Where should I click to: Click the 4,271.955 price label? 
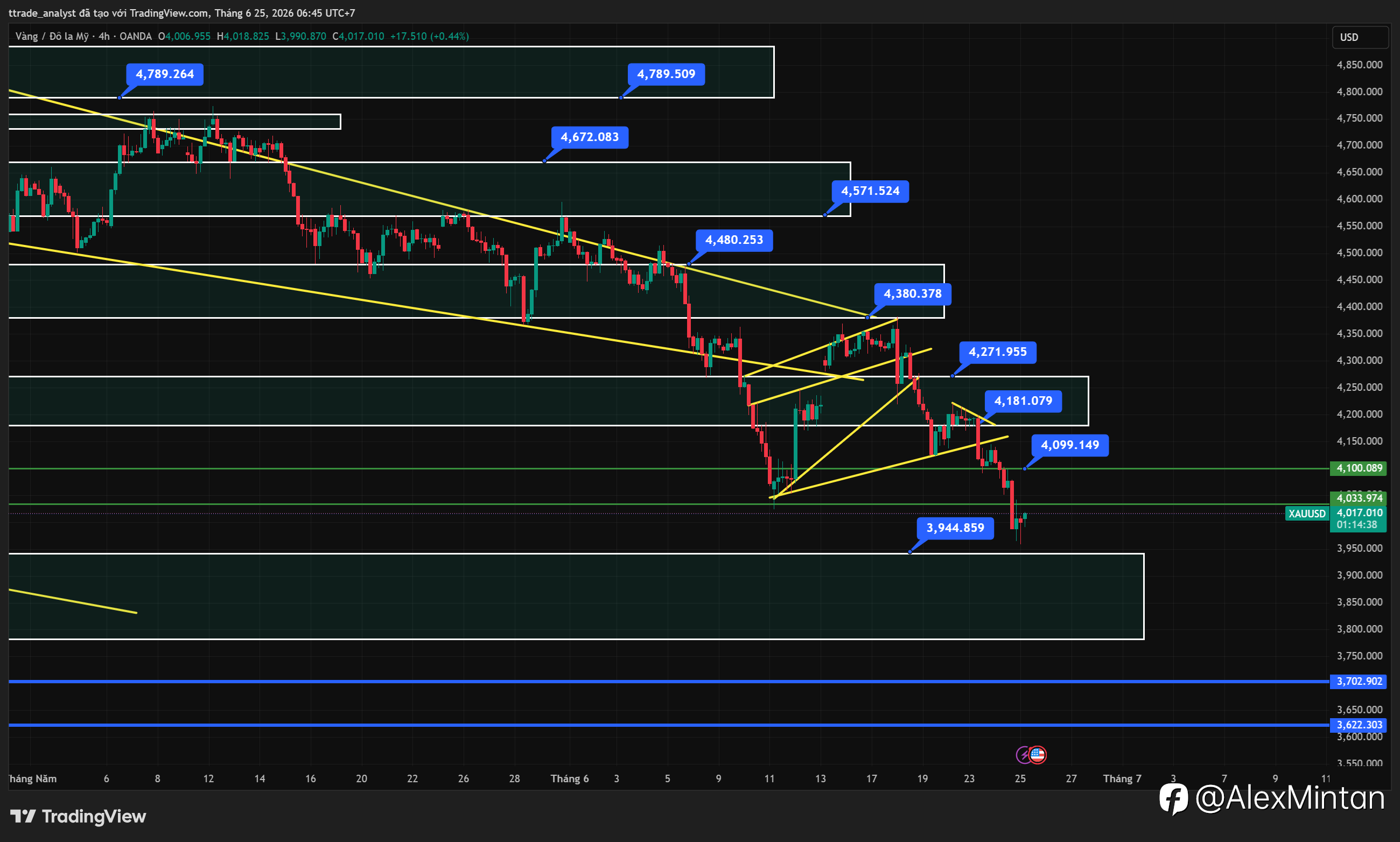(998, 352)
